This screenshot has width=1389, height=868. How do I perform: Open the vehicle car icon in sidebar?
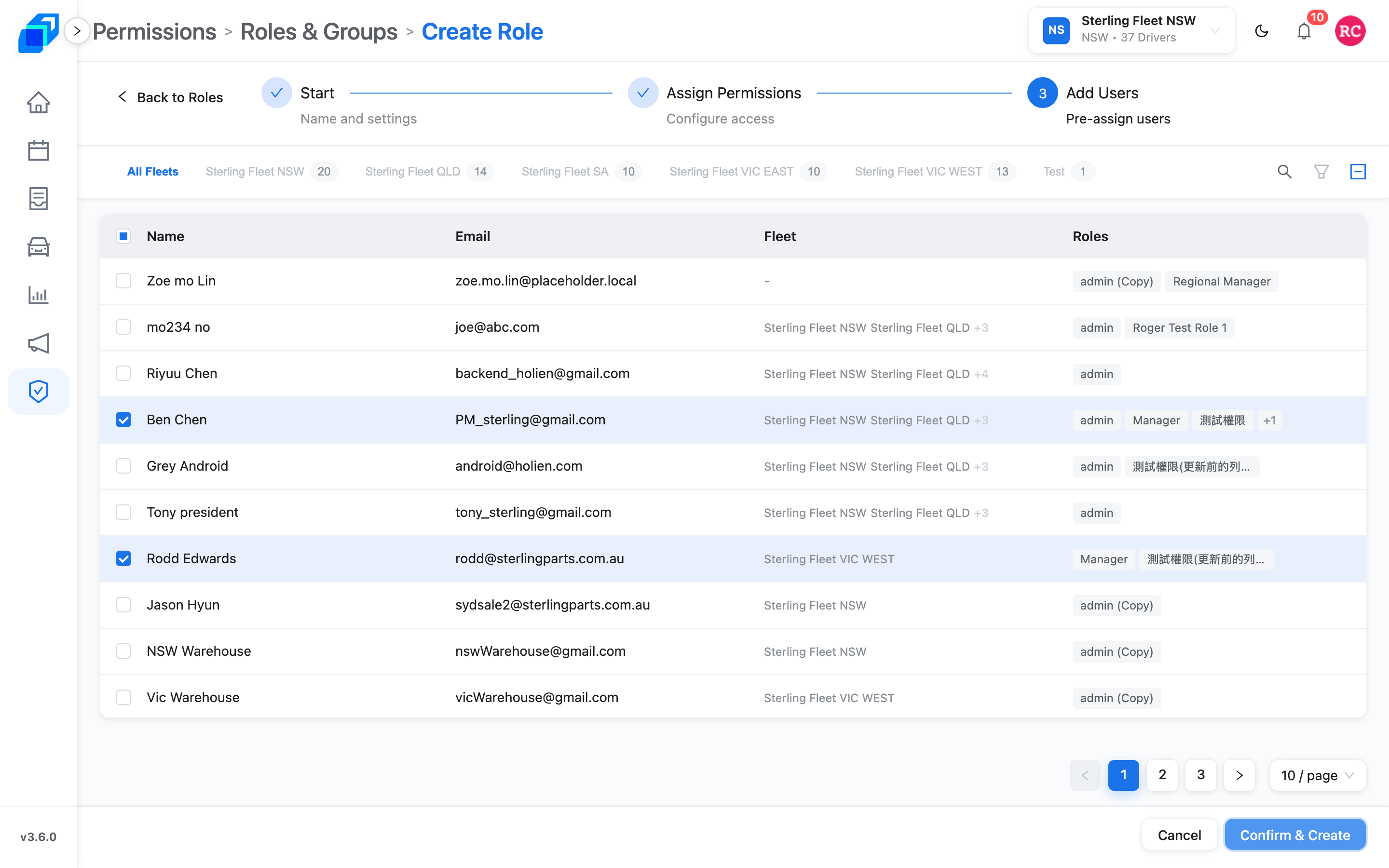(x=39, y=247)
